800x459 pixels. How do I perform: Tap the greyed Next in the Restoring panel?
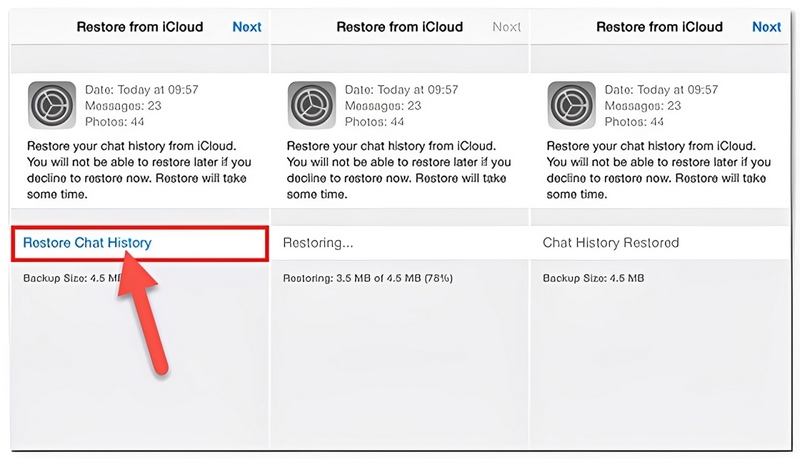click(507, 27)
